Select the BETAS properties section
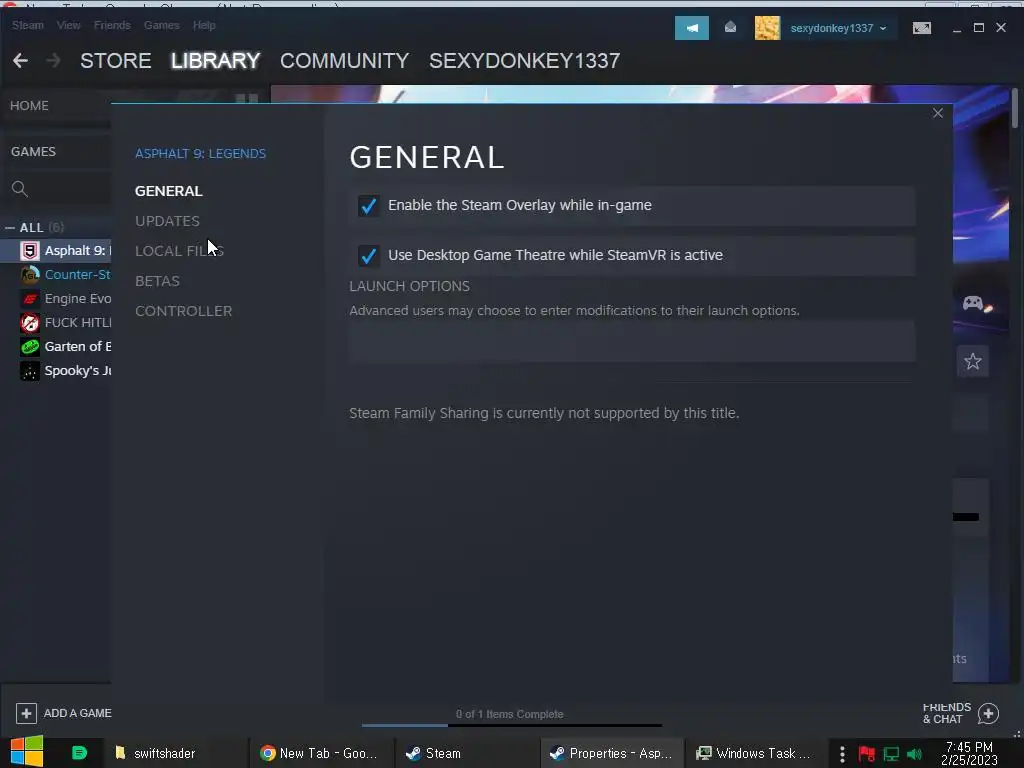Screen dimensions: 1024x768 click(x=157, y=281)
